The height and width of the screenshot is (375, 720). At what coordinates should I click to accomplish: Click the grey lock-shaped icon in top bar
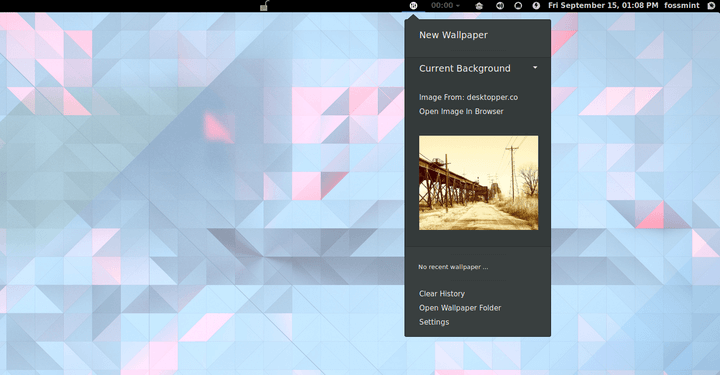[264, 6]
